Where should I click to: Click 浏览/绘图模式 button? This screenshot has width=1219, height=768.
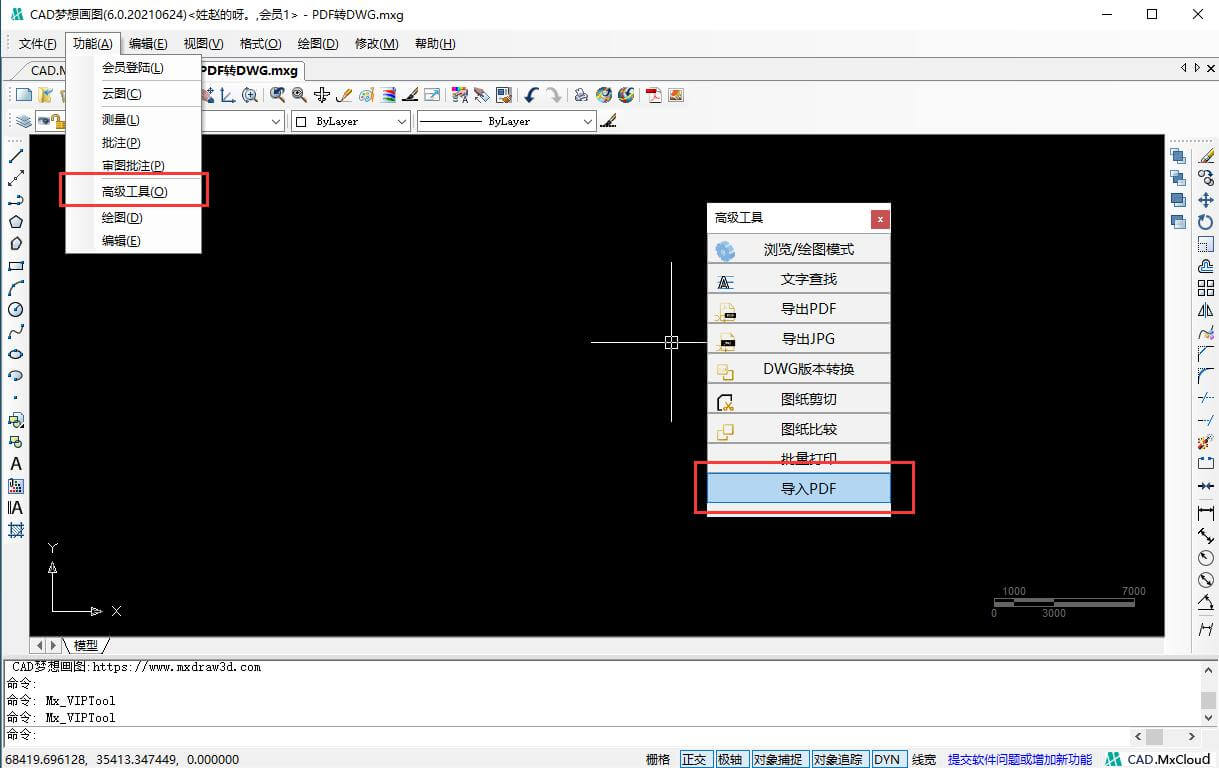point(799,249)
